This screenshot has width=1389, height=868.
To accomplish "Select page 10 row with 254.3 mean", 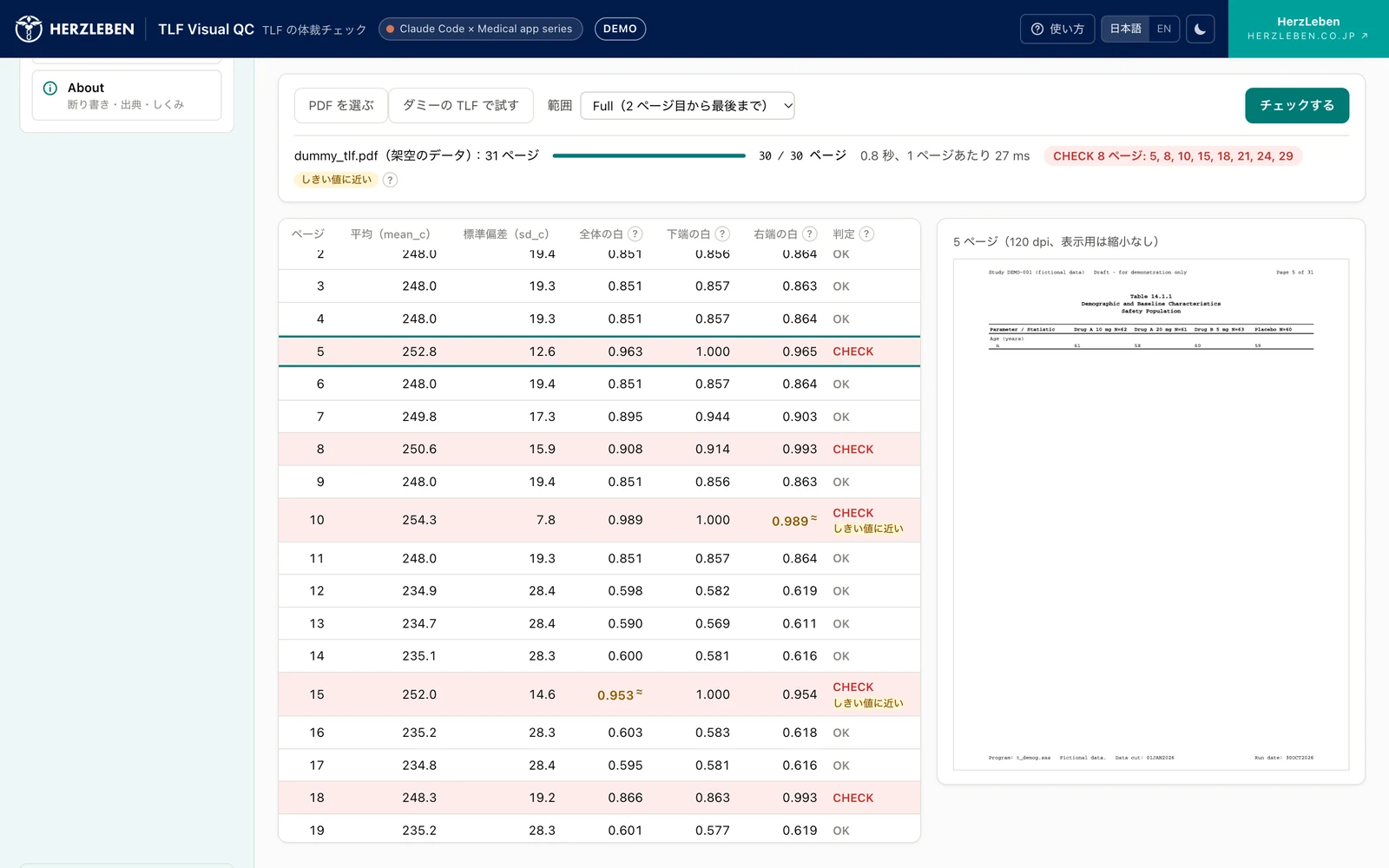I will [x=599, y=520].
